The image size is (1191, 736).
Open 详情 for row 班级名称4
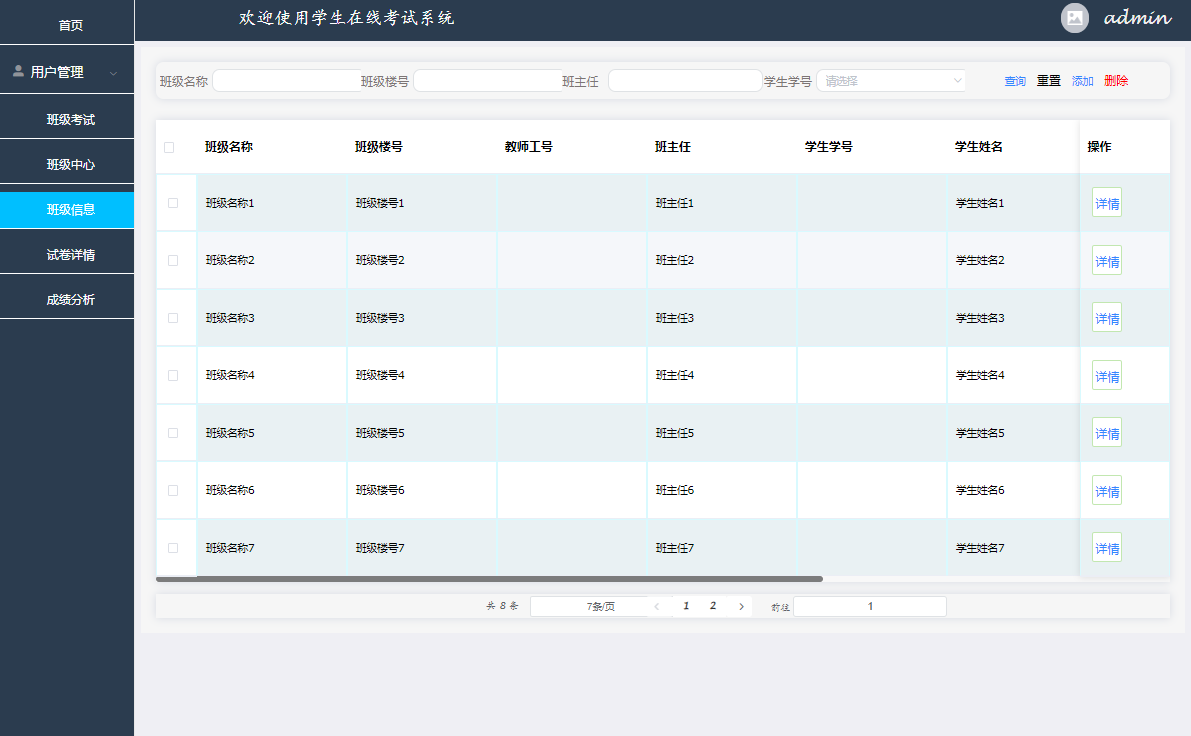pos(1107,376)
